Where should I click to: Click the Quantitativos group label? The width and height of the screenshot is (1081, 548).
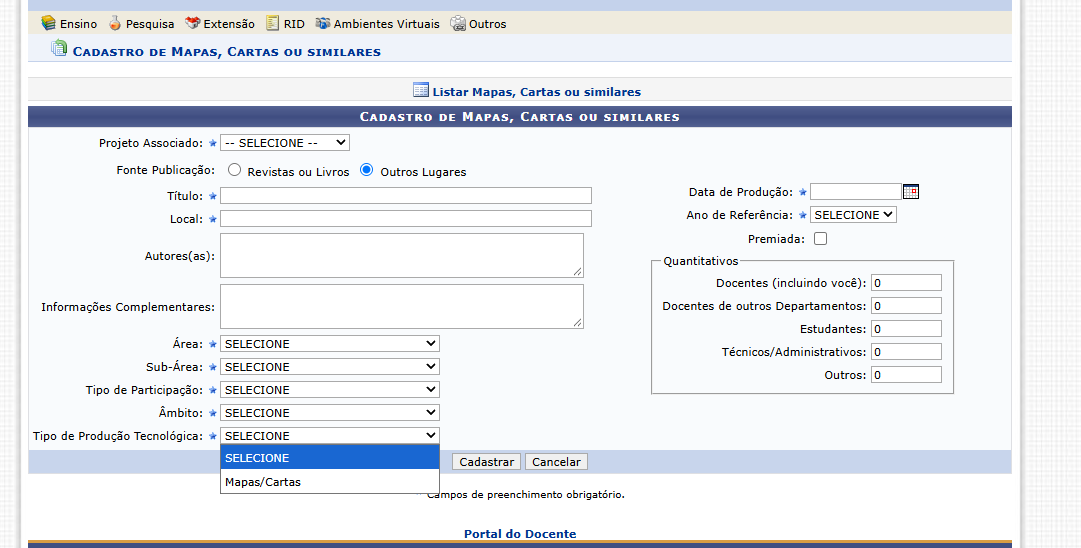tap(700, 261)
